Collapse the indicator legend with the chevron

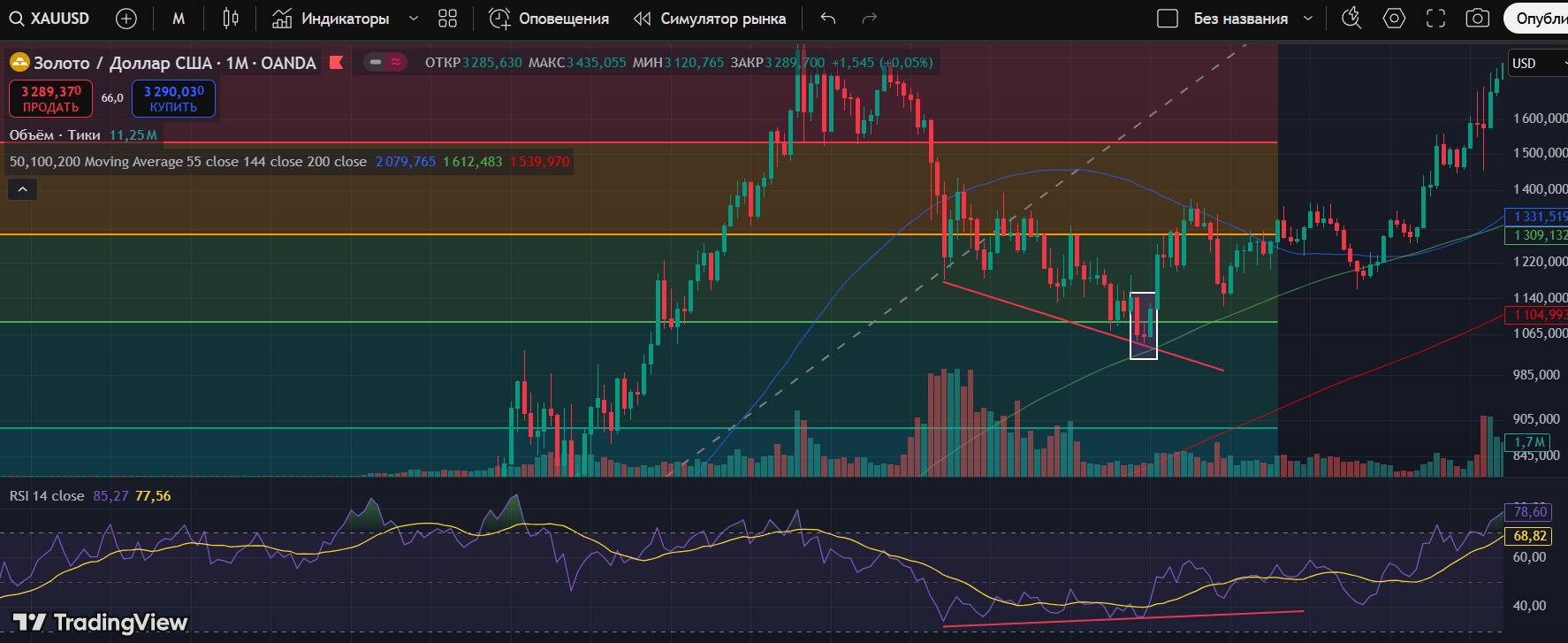coord(22,189)
